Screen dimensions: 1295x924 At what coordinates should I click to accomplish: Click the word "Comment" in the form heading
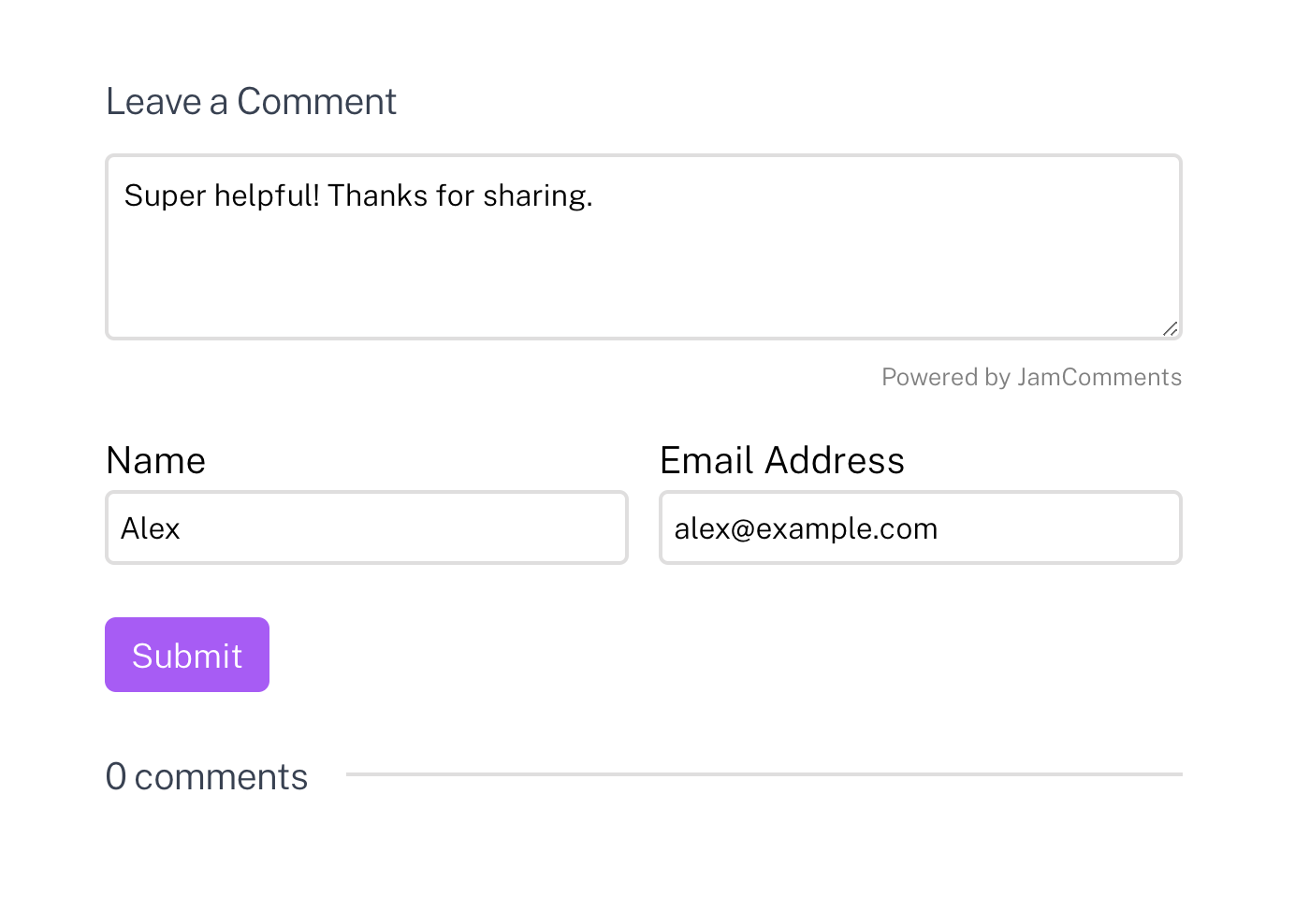316,101
